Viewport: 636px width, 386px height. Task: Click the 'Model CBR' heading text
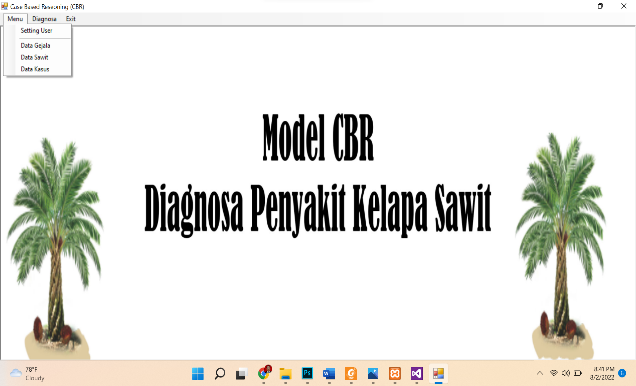click(x=318, y=138)
